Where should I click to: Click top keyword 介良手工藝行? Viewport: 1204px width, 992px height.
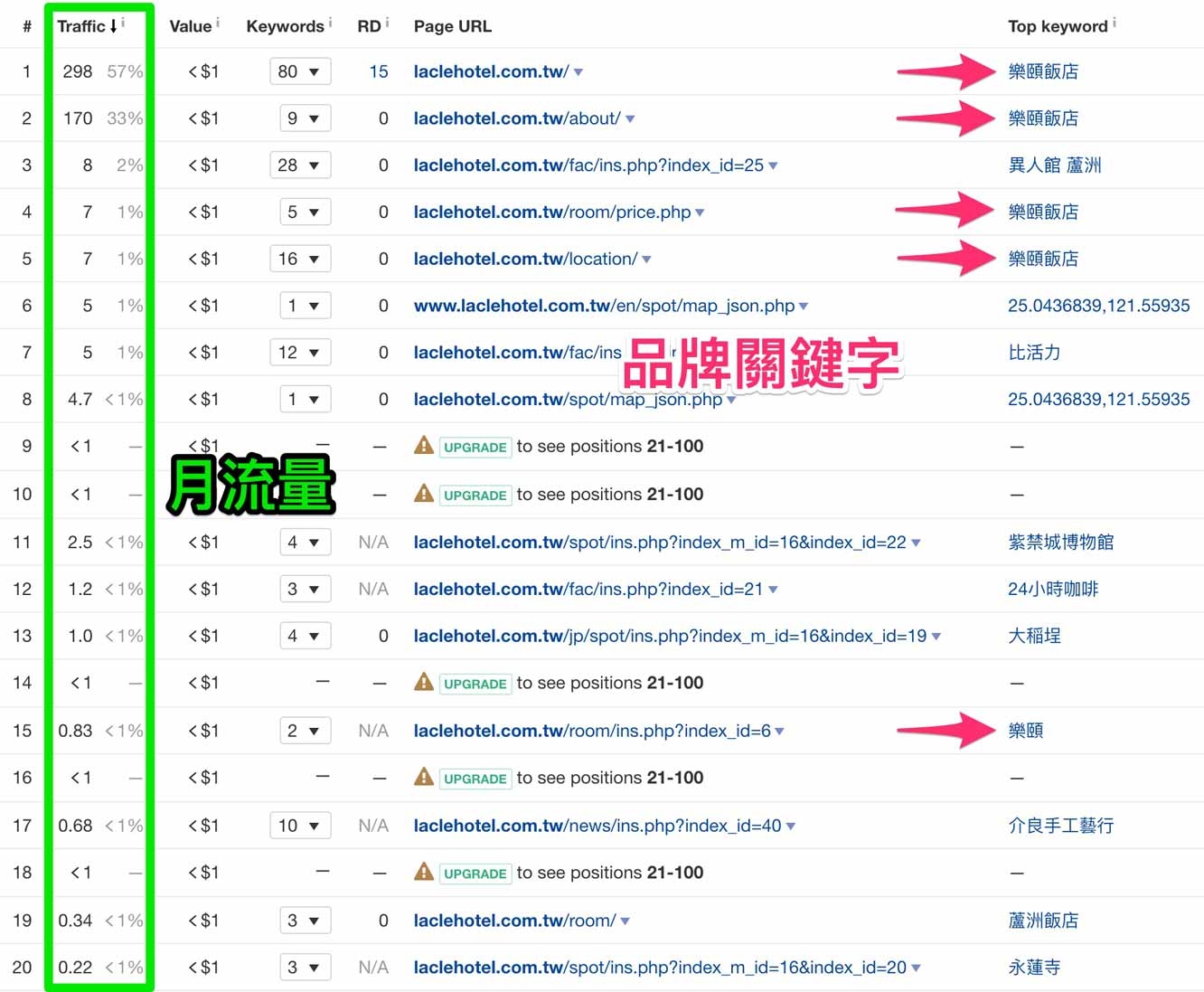[1060, 826]
